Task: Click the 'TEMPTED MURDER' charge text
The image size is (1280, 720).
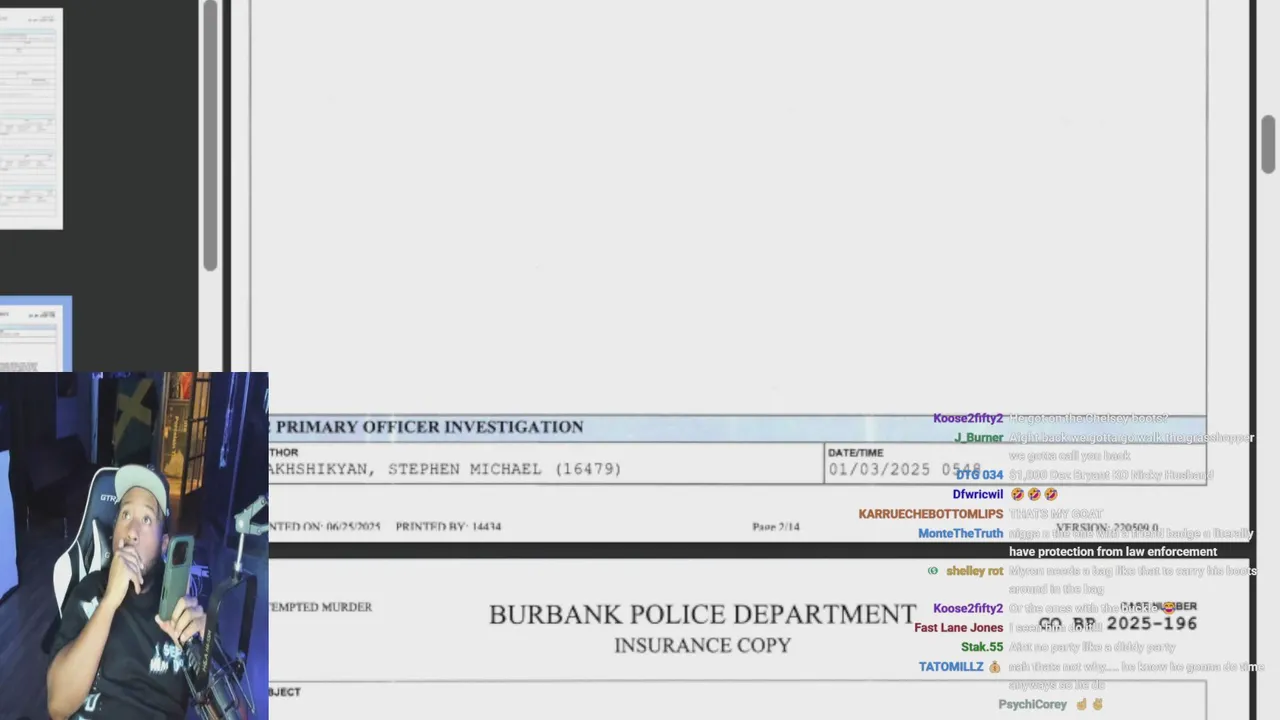Action: 320,607
